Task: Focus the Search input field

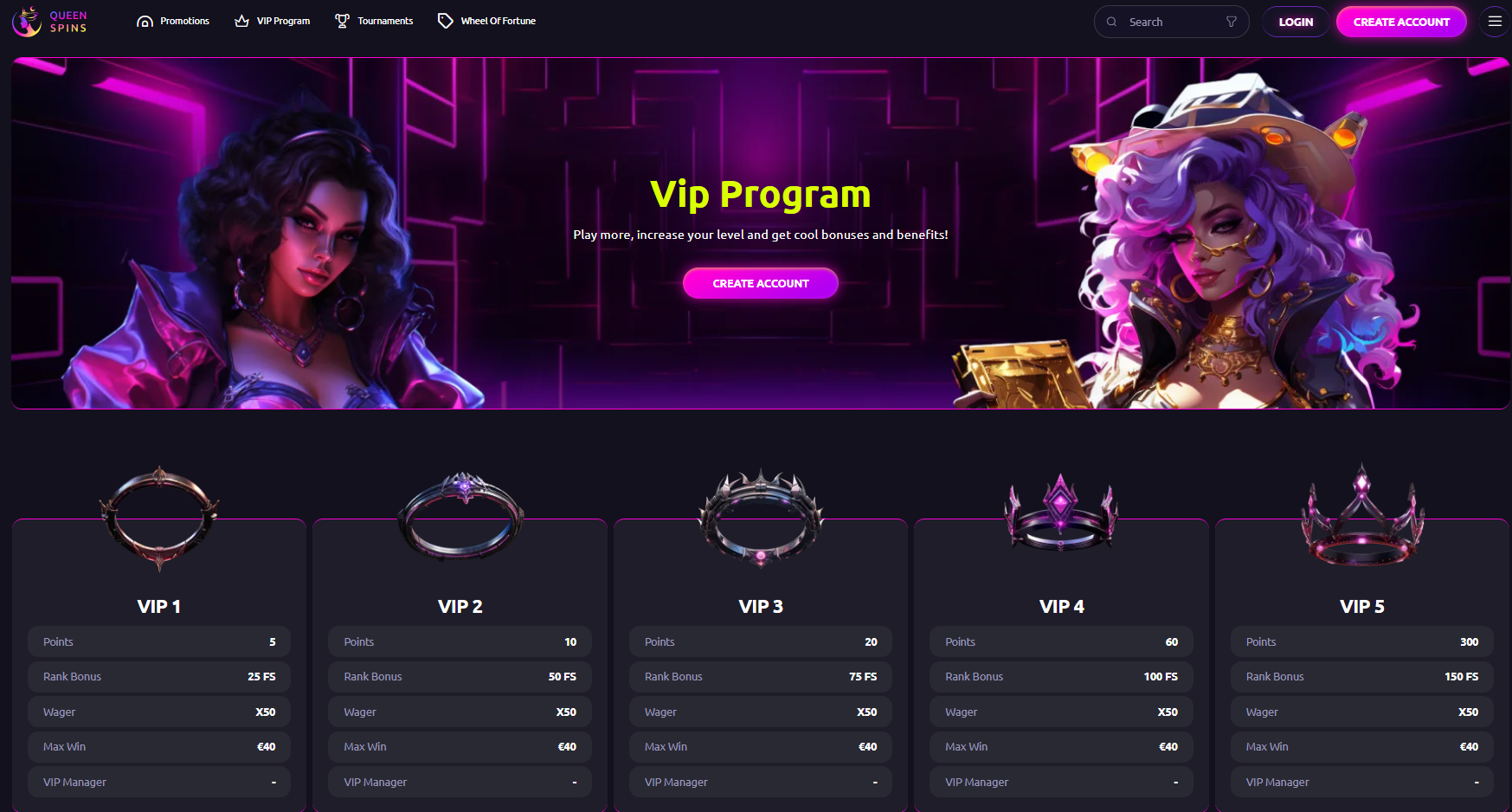Action: pyautogui.click(x=1173, y=22)
